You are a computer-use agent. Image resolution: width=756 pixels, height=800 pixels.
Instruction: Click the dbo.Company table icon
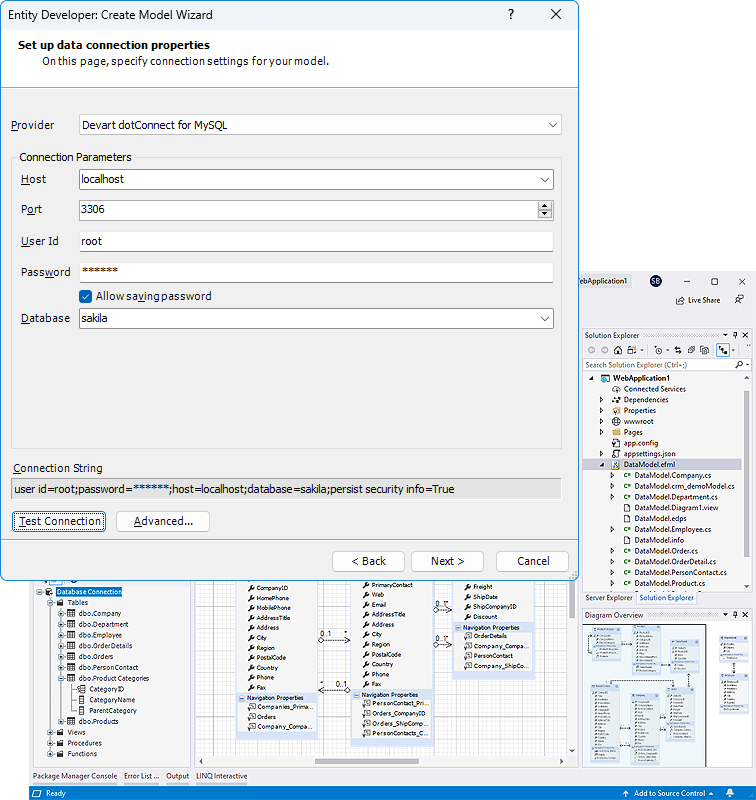tap(71, 613)
